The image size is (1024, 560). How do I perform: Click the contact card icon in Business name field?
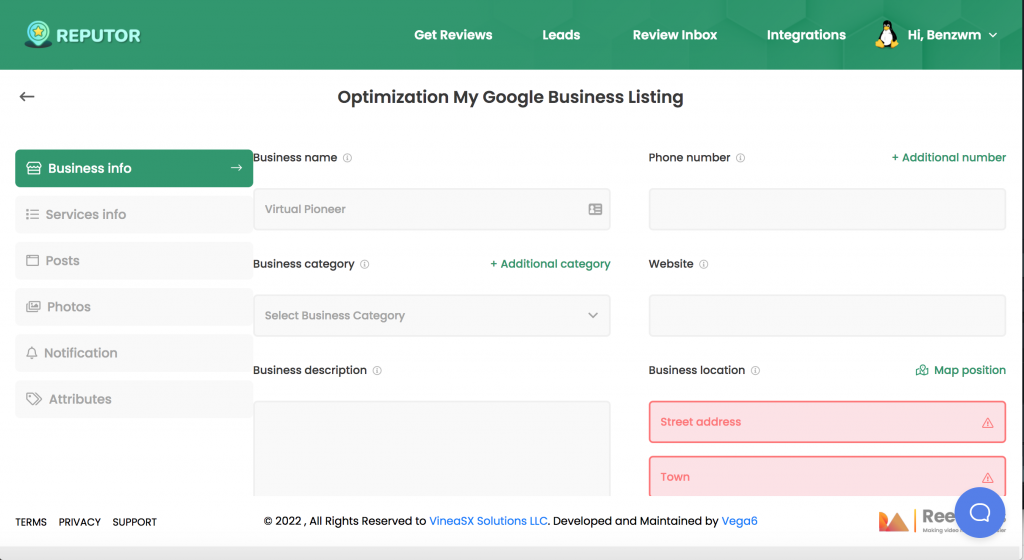pos(595,210)
